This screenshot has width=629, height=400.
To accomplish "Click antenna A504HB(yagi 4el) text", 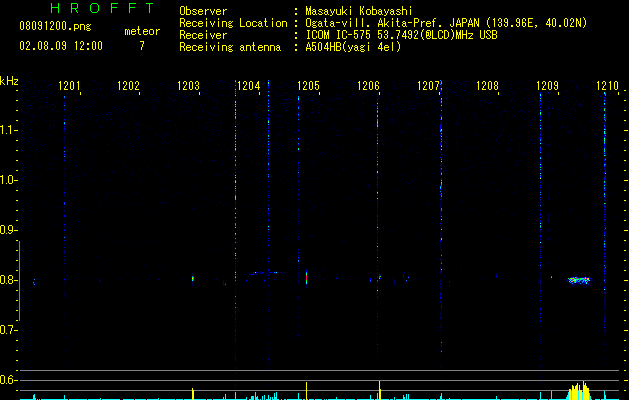I will pos(353,47).
